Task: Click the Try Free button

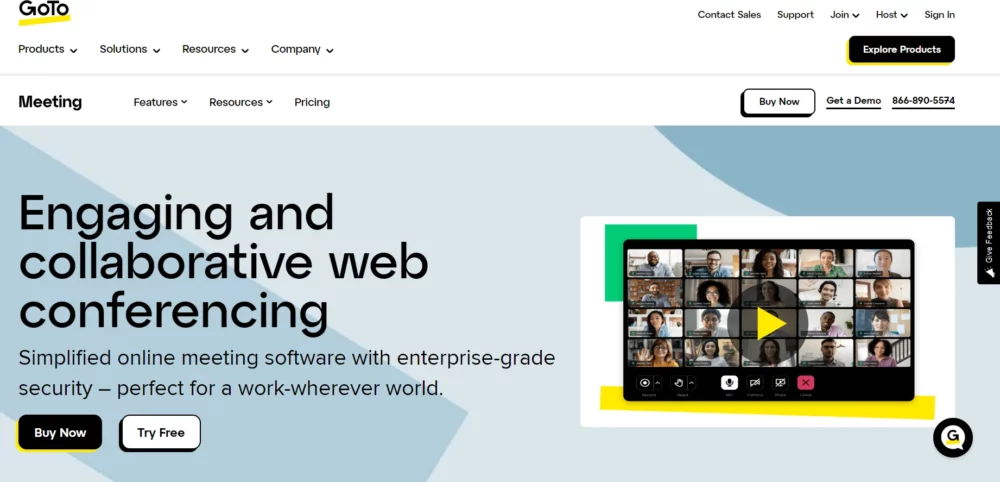Action: tap(161, 432)
